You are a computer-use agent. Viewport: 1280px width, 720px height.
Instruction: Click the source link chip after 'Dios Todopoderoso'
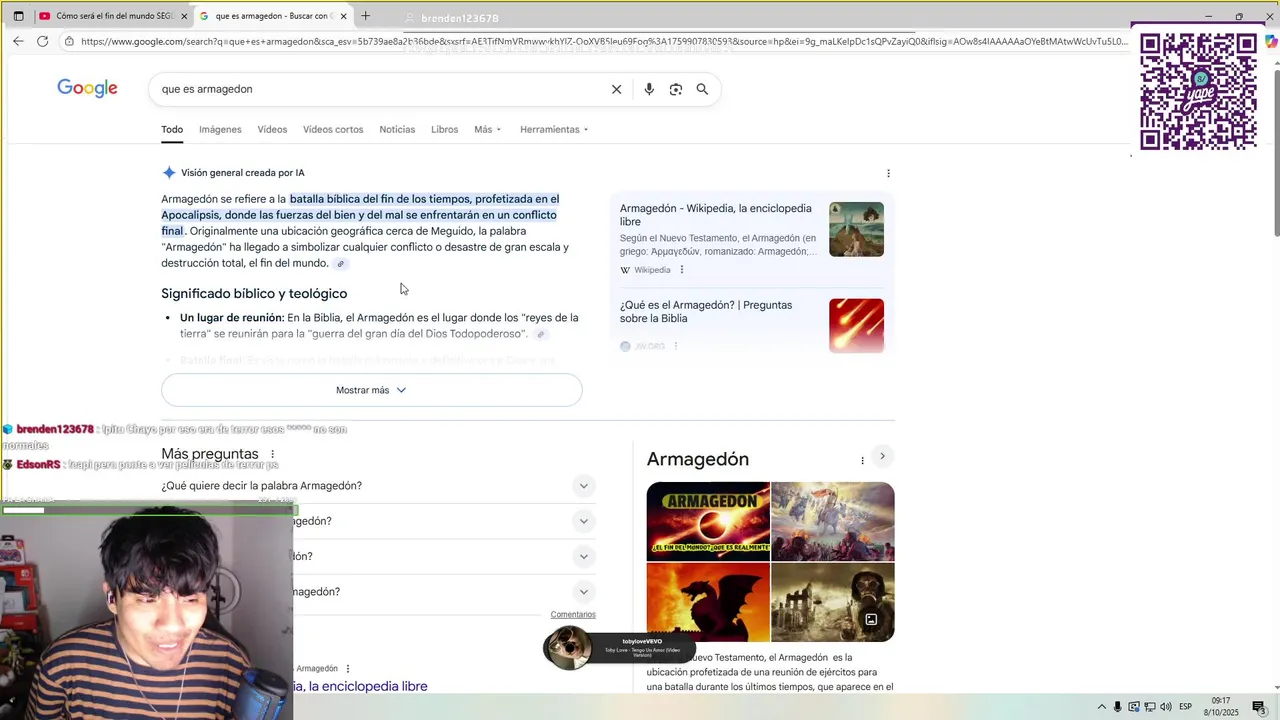click(x=540, y=334)
